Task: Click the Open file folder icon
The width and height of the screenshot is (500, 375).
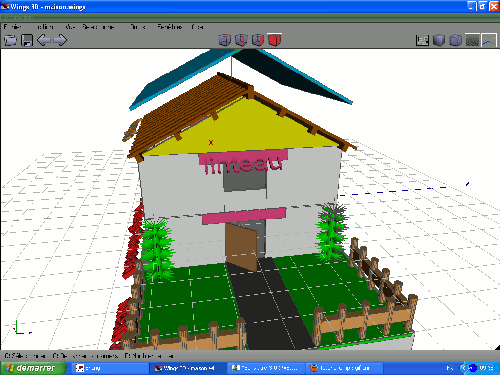Action: coord(10,40)
